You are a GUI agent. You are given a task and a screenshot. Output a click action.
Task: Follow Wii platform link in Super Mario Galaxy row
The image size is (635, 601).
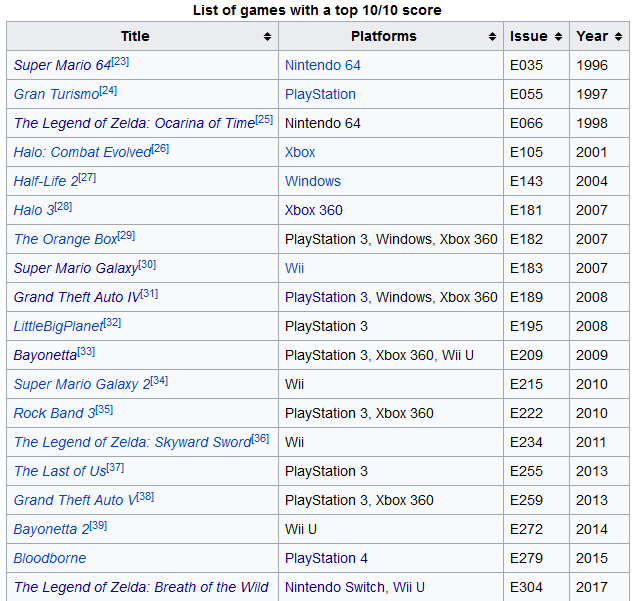[x=294, y=268]
